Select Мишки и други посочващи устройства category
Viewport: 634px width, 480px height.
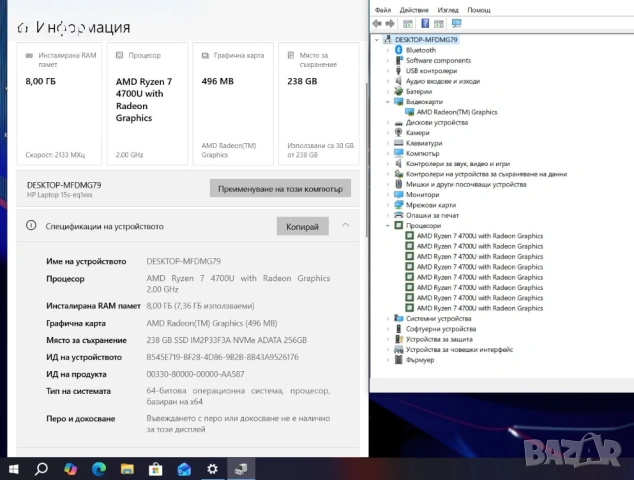point(466,184)
